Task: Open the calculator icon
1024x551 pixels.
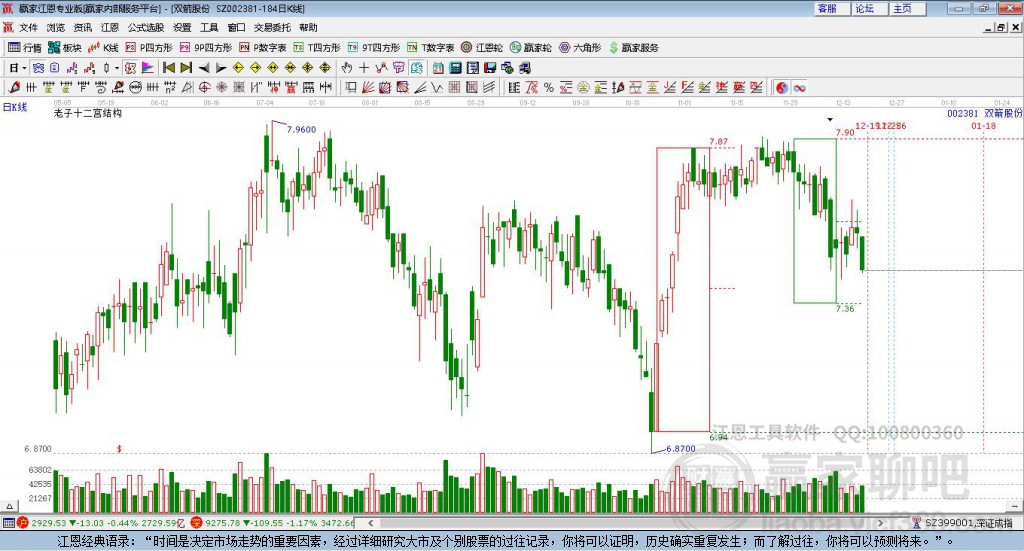Action: pyautogui.click(x=455, y=68)
